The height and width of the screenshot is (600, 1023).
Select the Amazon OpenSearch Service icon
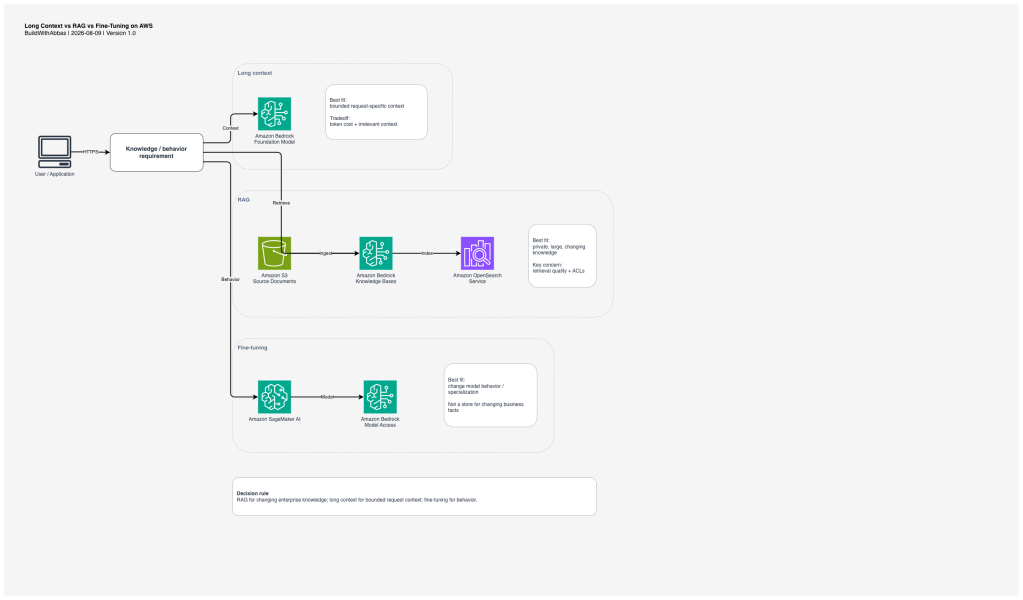click(477, 253)
